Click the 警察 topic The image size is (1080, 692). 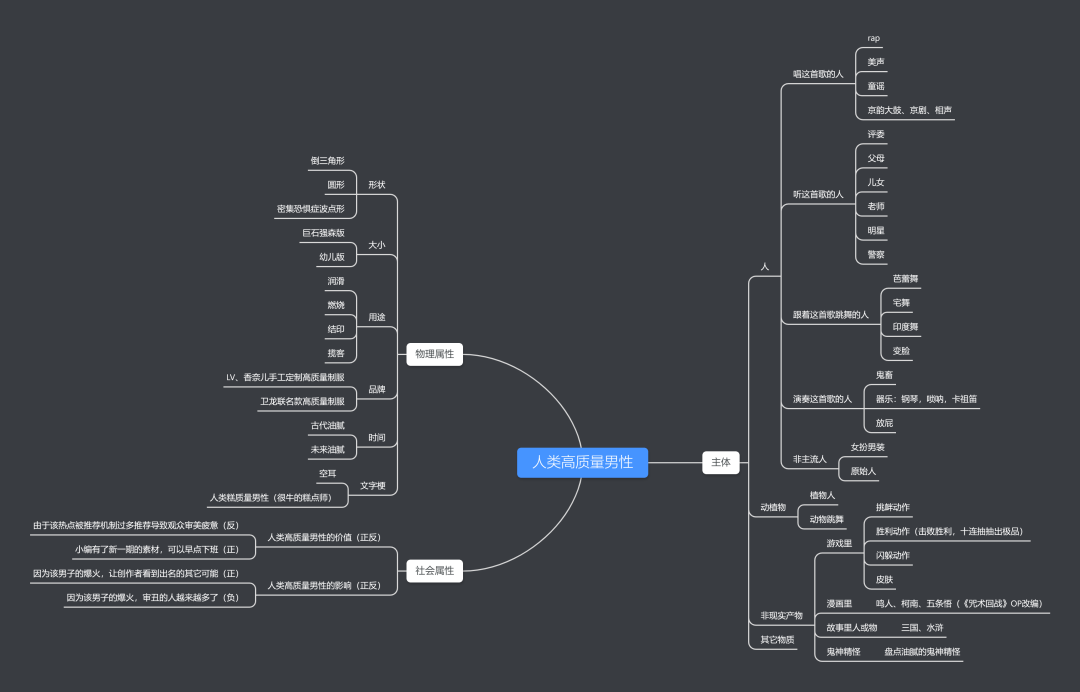875,255
